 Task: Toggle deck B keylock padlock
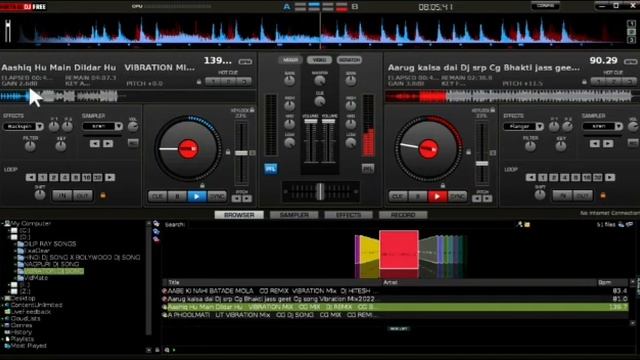point(493,109)
